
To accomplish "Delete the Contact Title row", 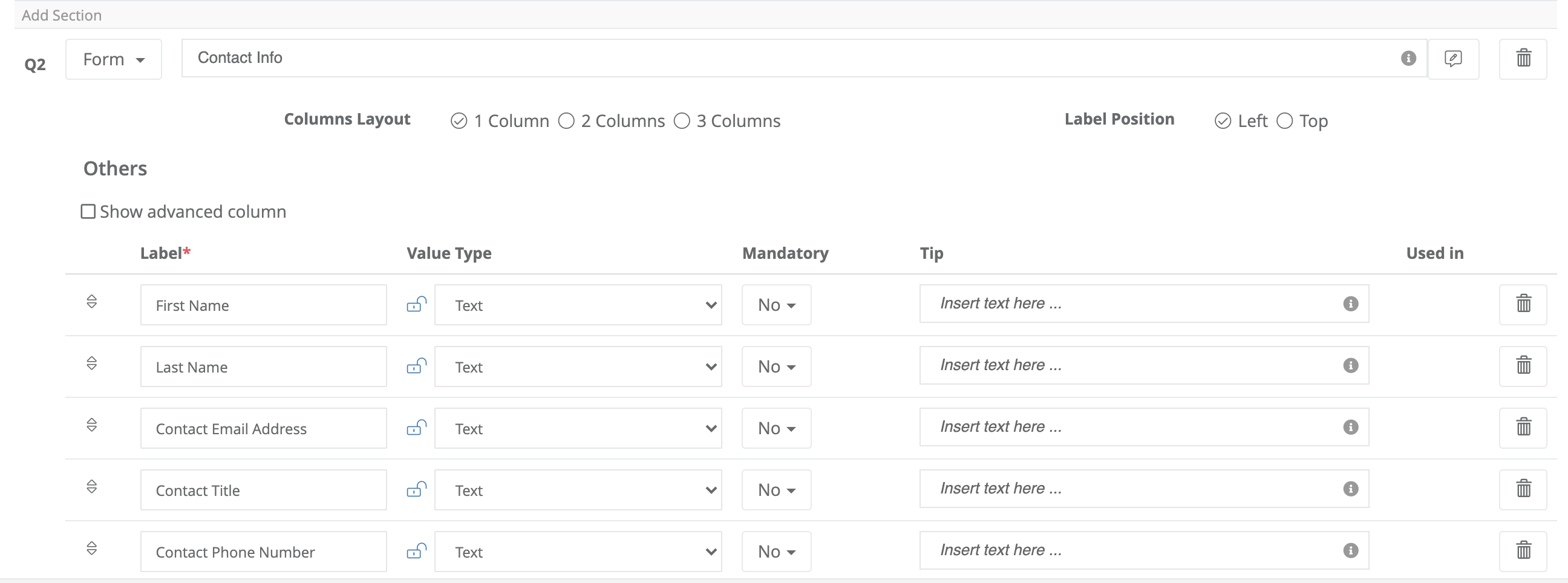I will coord(1523,489).
